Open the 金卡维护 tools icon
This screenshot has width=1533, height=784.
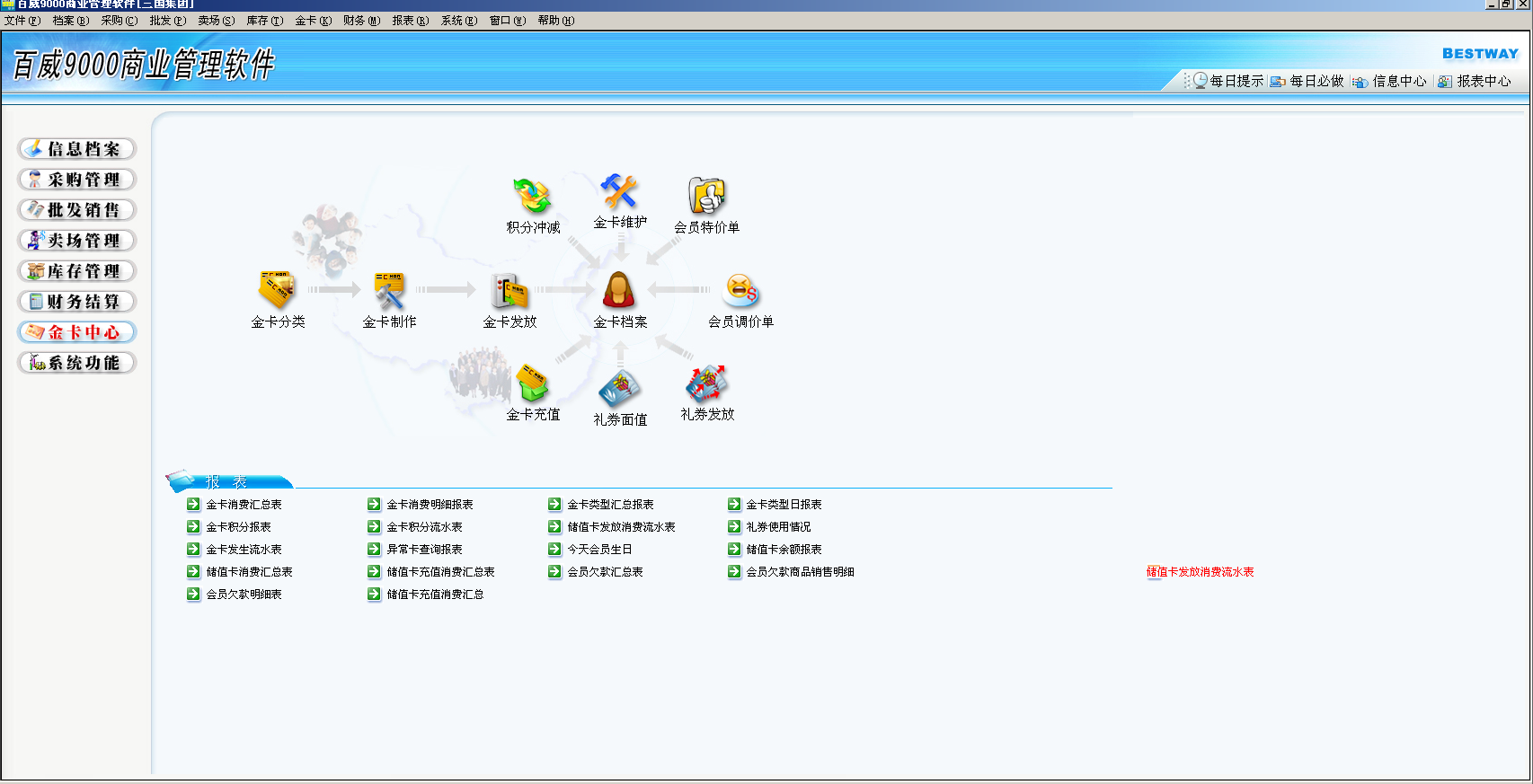[x=619, y=191]
